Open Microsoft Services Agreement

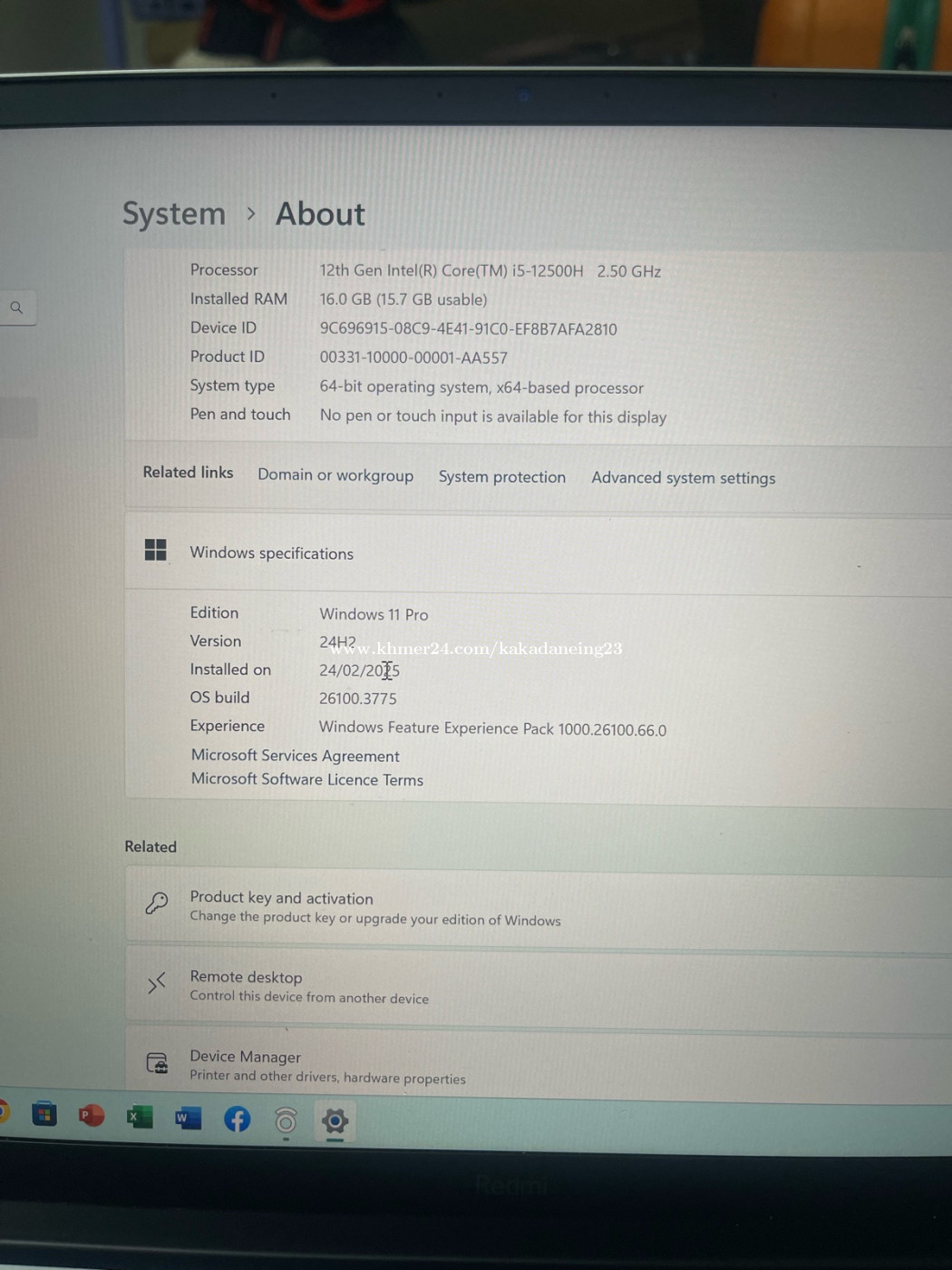(295, 756)
